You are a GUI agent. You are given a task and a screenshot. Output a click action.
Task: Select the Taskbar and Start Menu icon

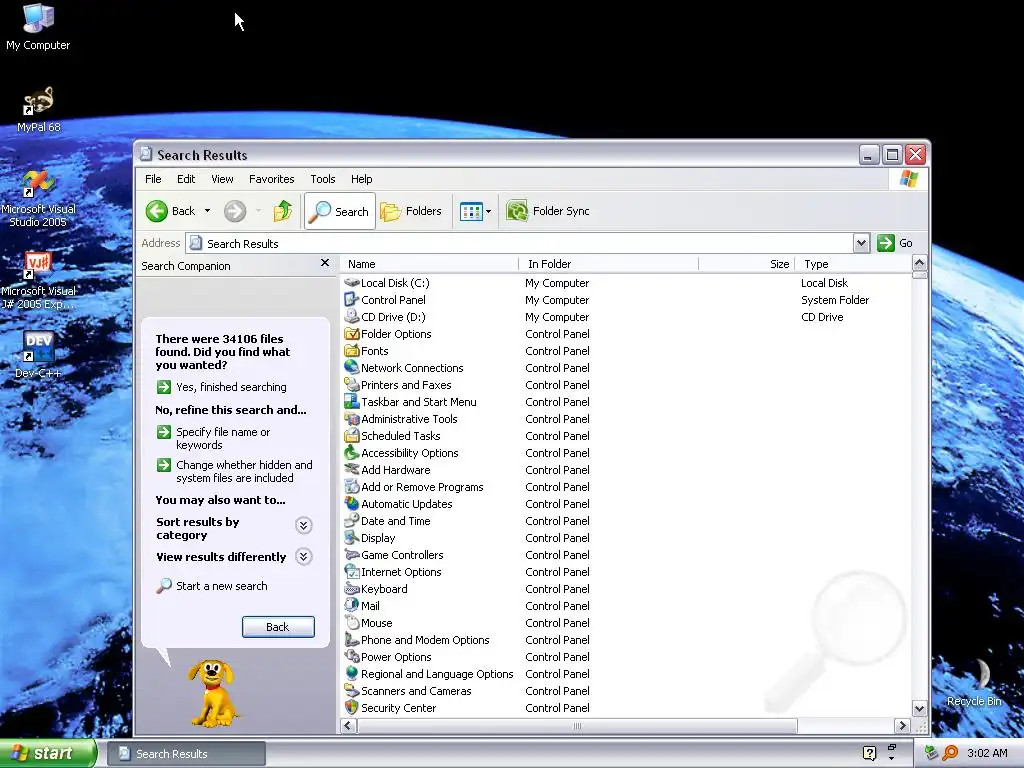(x=352, y=402)
